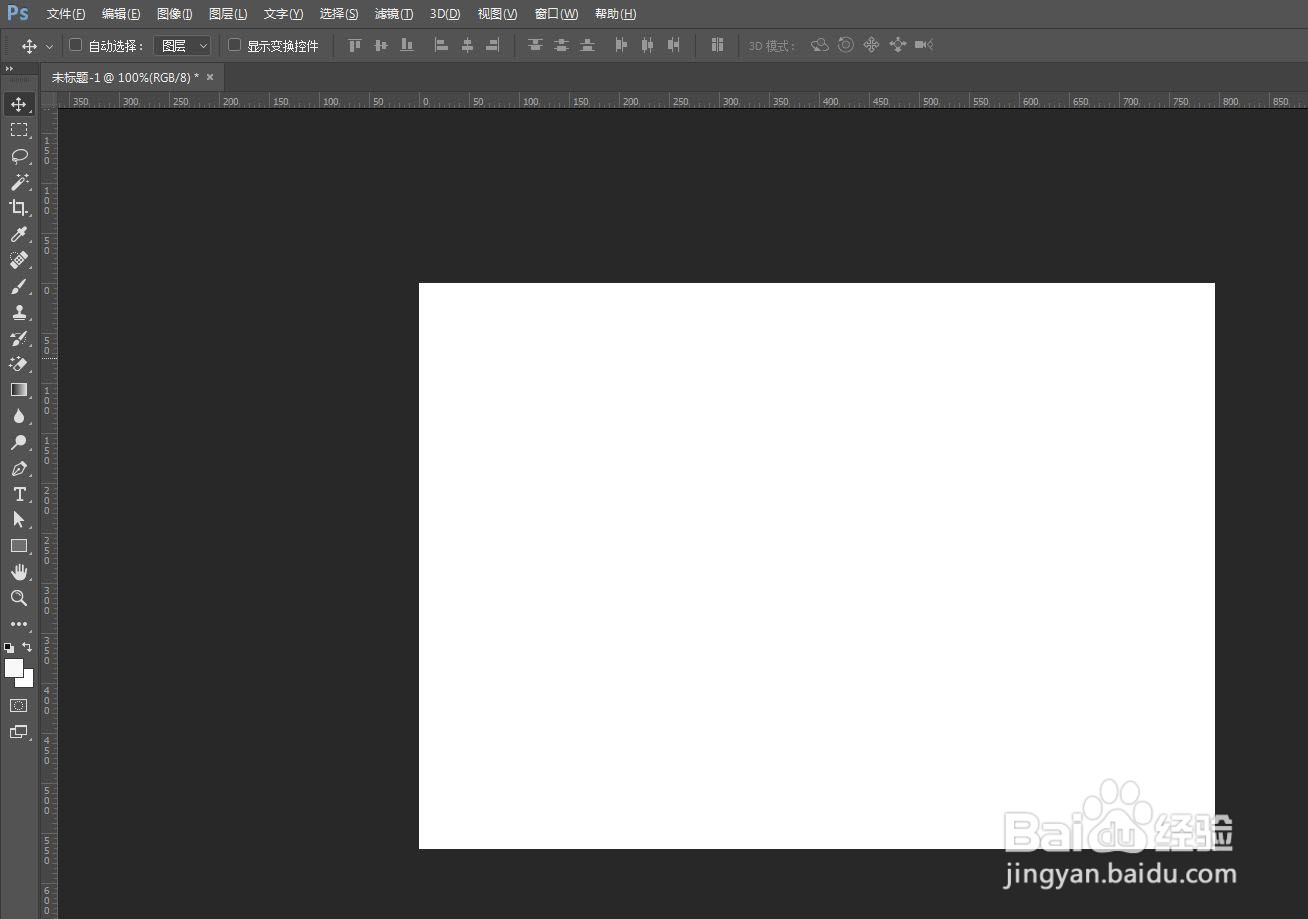This screenshot has width=1308, height=919.
Task: Tick the 显示变换控件 checkbox
Action: (235, 45)
